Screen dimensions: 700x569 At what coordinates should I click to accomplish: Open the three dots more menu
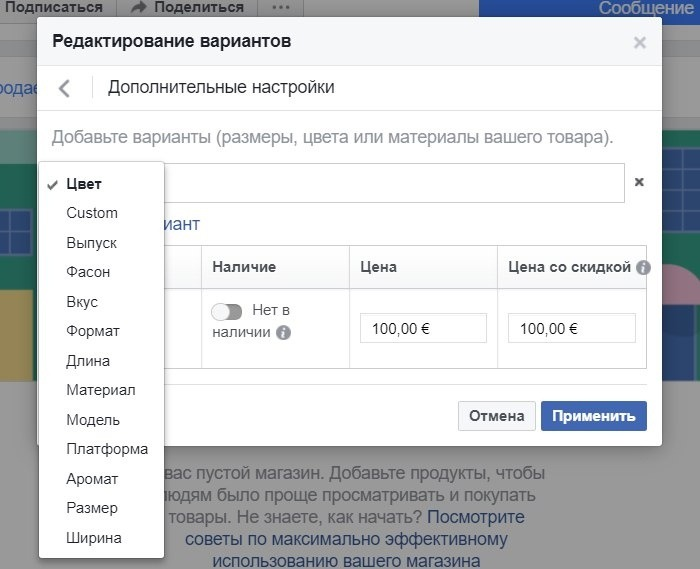coord(281,8)
